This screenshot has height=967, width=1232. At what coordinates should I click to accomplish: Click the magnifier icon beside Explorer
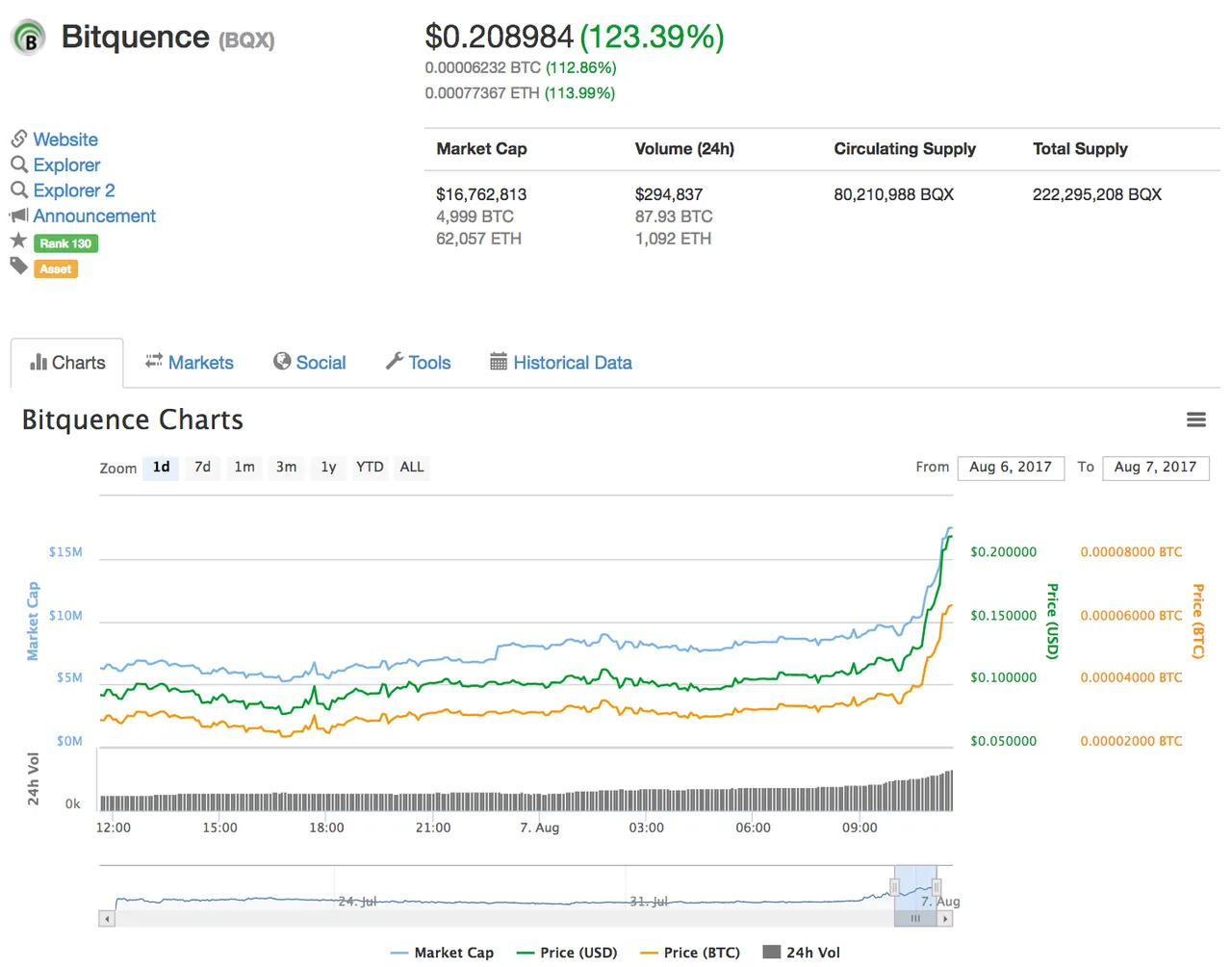click(18, 165)
